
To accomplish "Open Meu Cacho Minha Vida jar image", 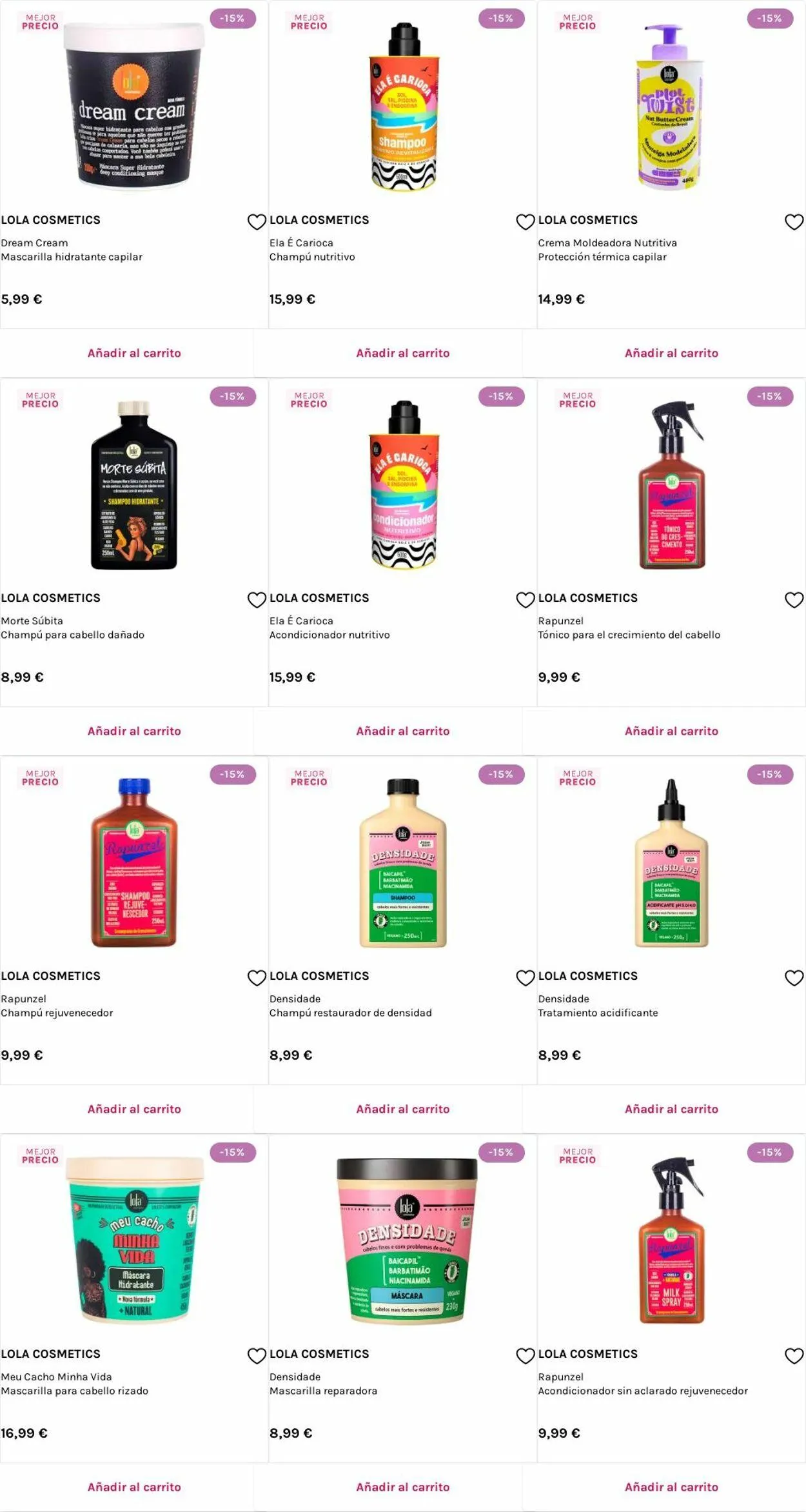I will pyautogui.click(x=134, y=1240).
